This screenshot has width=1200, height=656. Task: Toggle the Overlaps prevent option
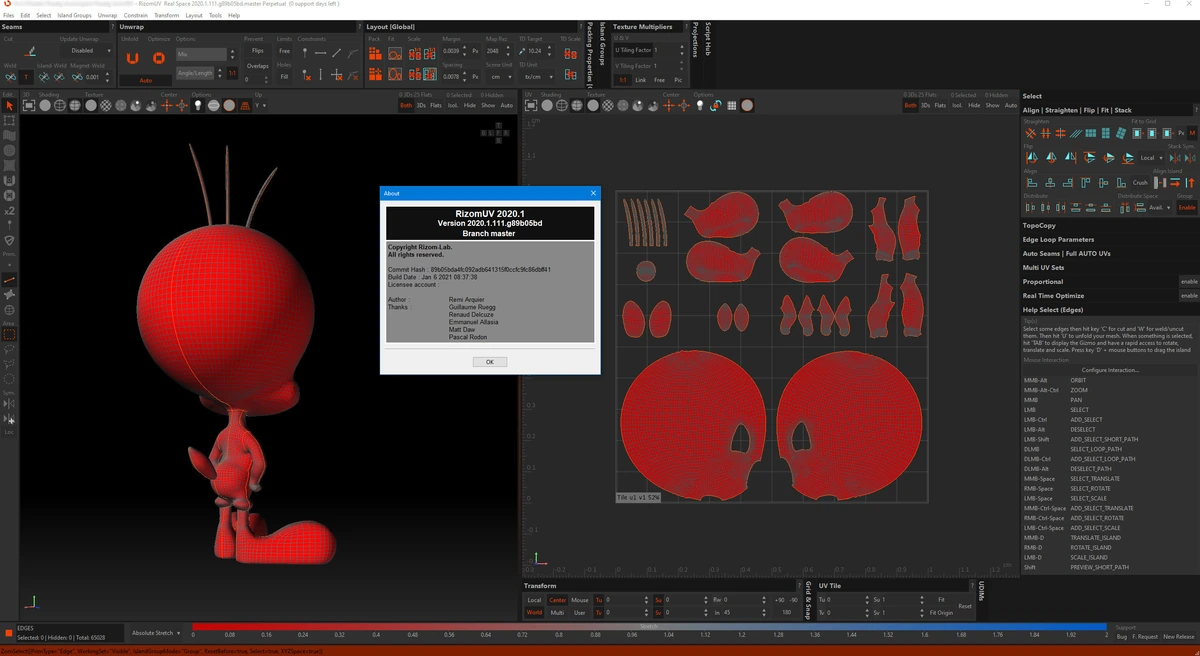(257, 65)
